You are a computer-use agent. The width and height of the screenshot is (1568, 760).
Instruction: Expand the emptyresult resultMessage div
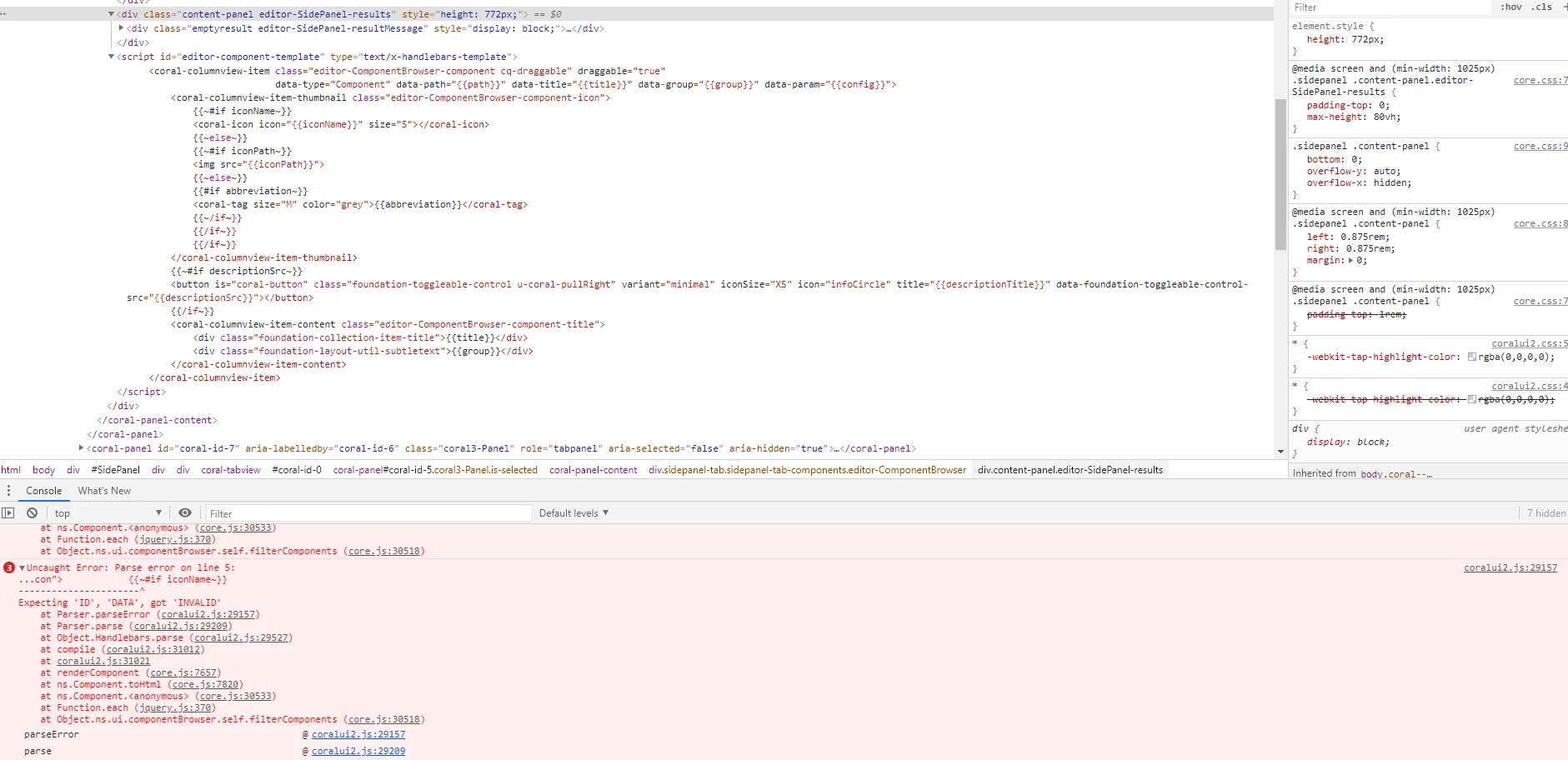click(122, 28)
